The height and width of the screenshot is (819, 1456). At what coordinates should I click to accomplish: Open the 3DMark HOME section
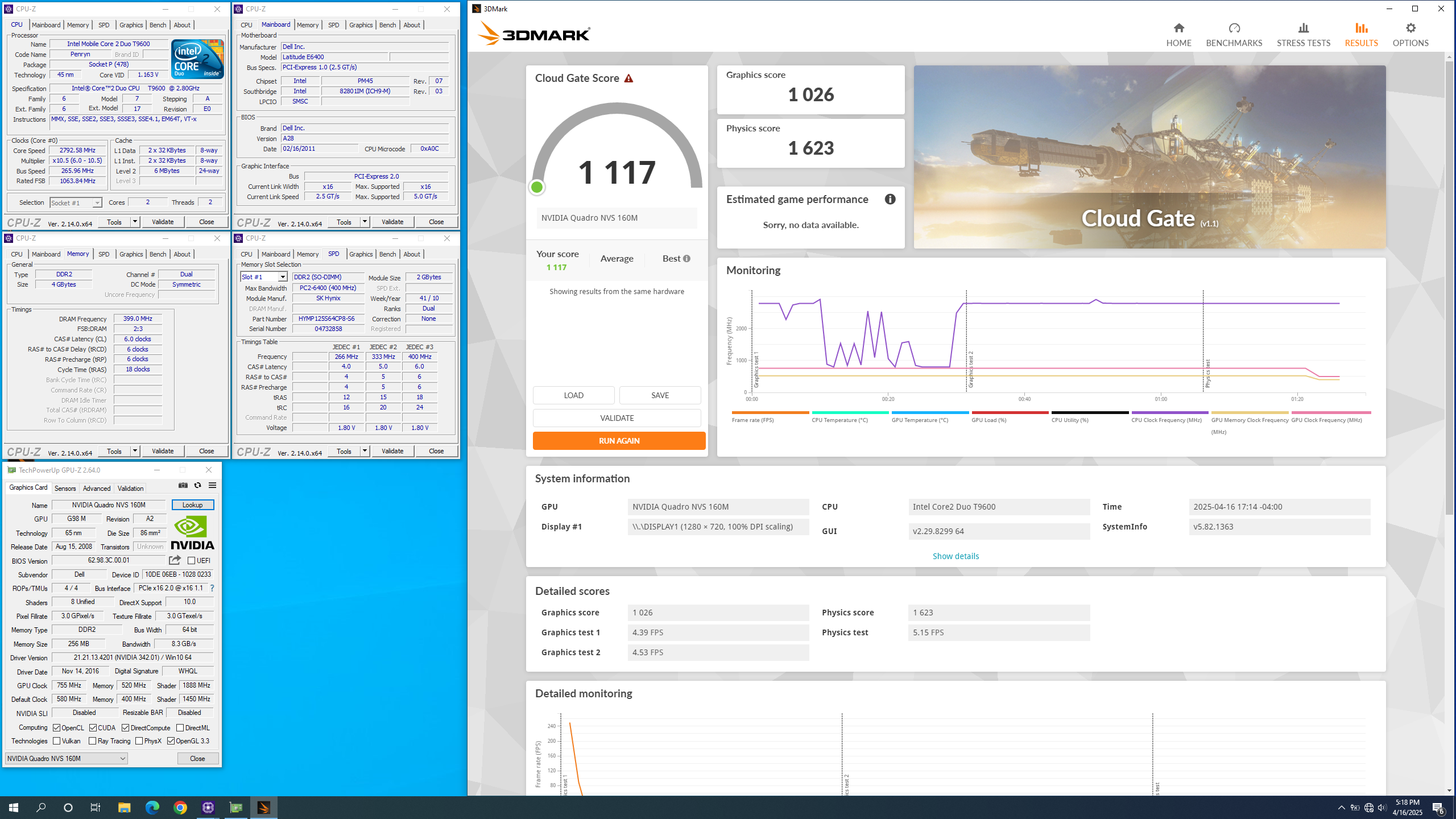pyautogui.click(x=1178, y=35)
